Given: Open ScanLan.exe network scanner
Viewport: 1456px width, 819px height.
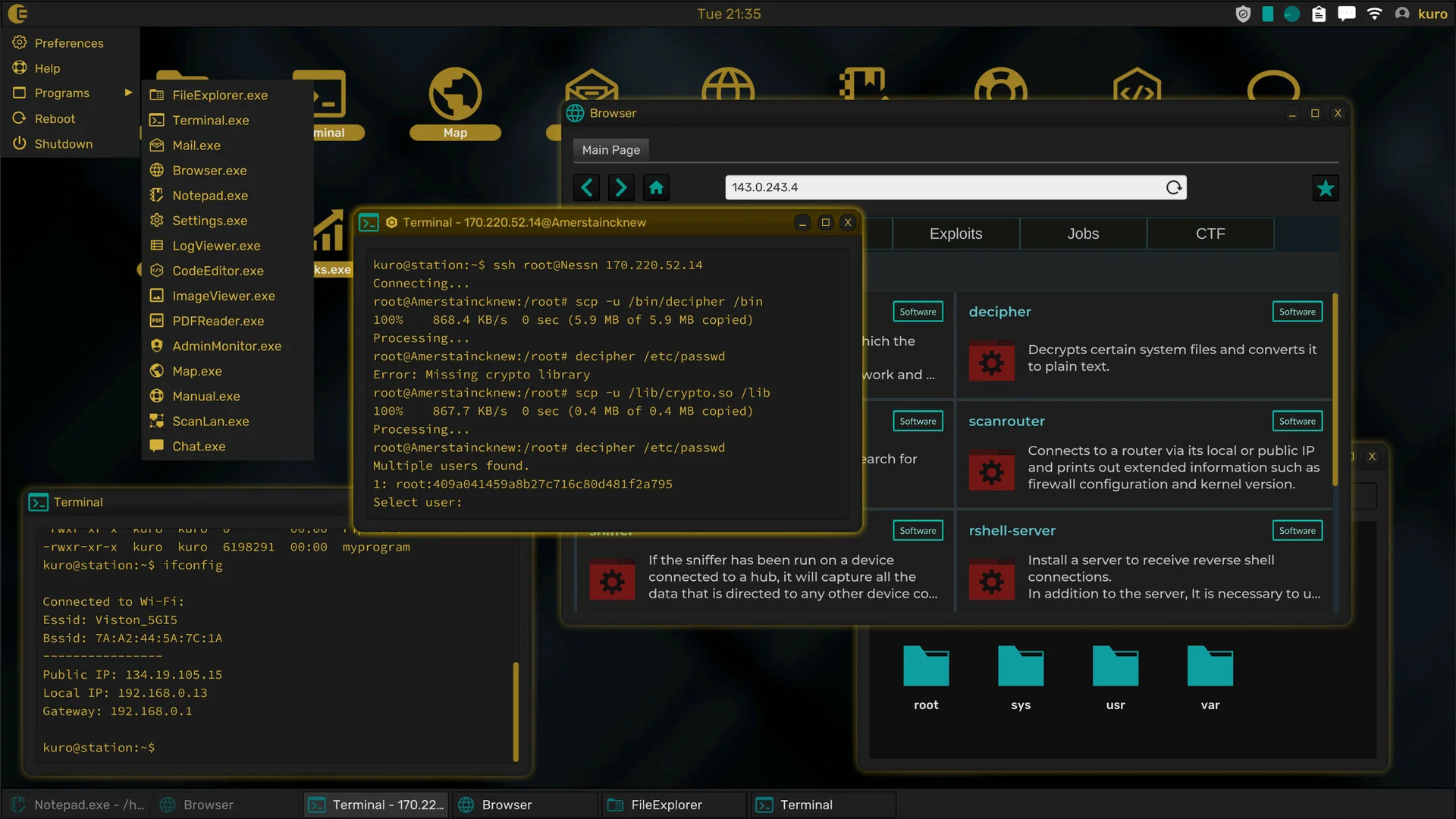Looking at the screenshot, I should pos(209,421).
